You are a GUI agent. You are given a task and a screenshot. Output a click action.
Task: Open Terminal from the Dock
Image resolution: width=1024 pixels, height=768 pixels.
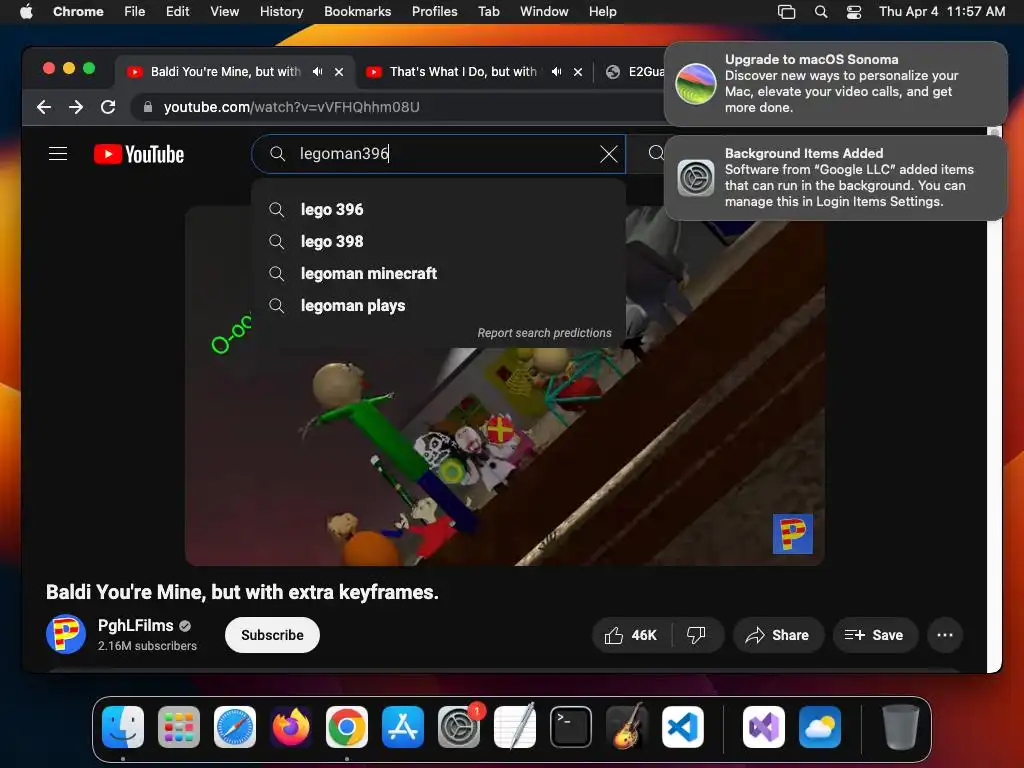click(x=571, y=727)
